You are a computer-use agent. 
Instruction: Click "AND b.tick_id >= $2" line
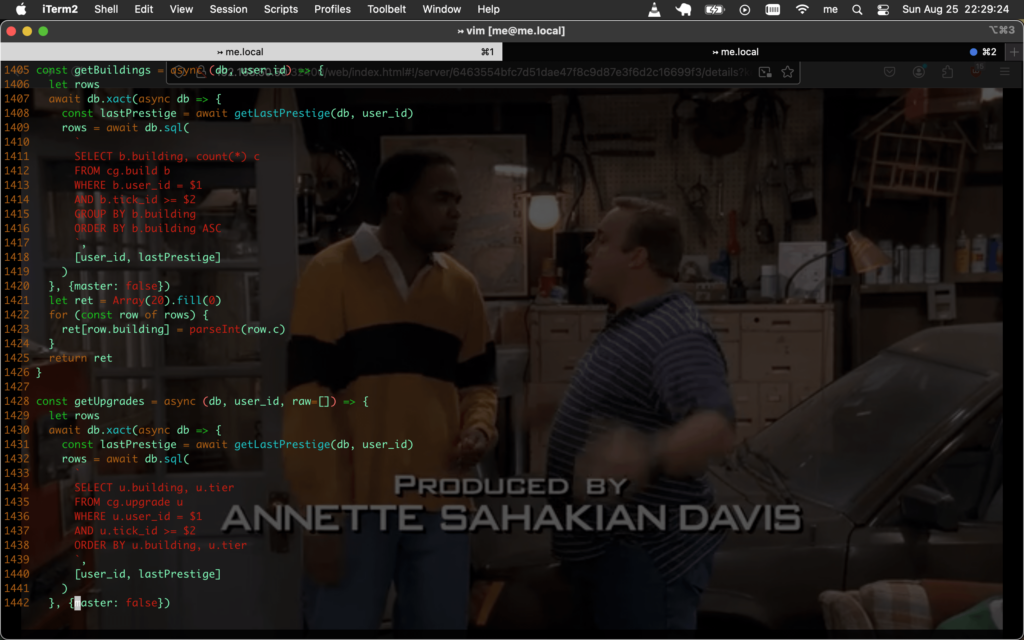(x=135, y=199)
